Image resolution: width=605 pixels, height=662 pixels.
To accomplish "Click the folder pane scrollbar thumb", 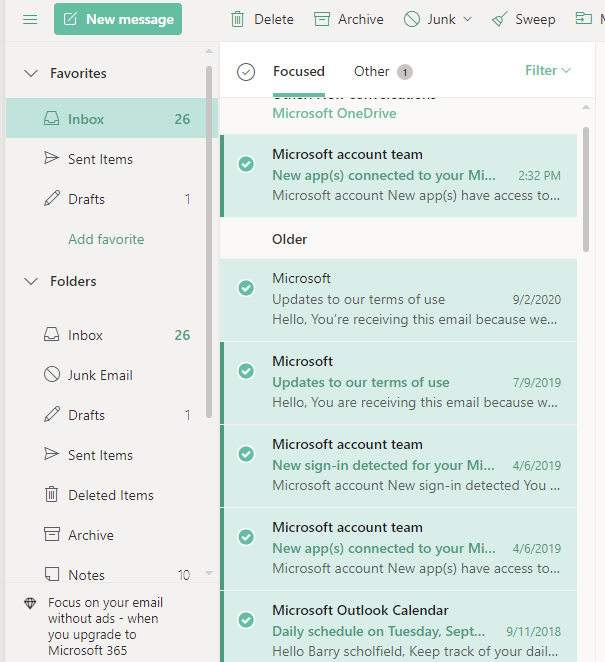I will pos(209,242).
